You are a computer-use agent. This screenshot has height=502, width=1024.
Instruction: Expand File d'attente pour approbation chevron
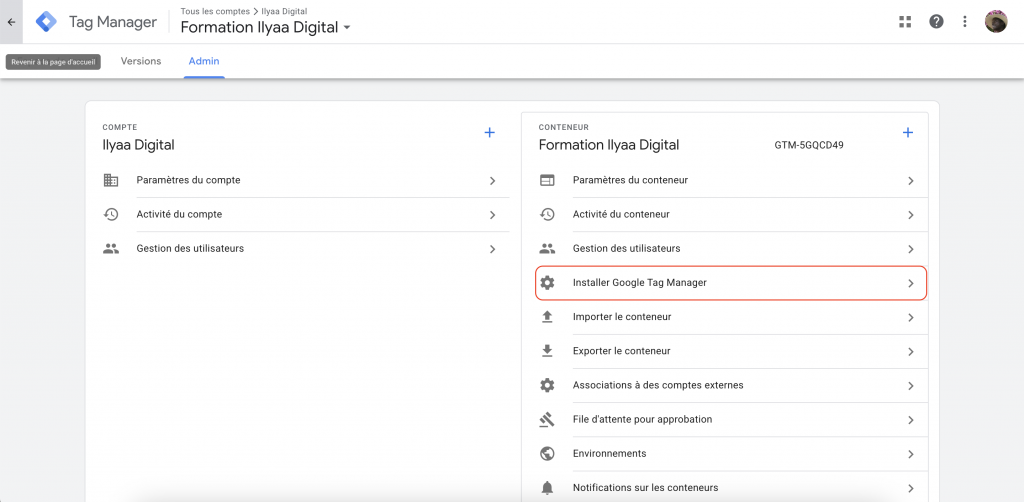[910, 420]
